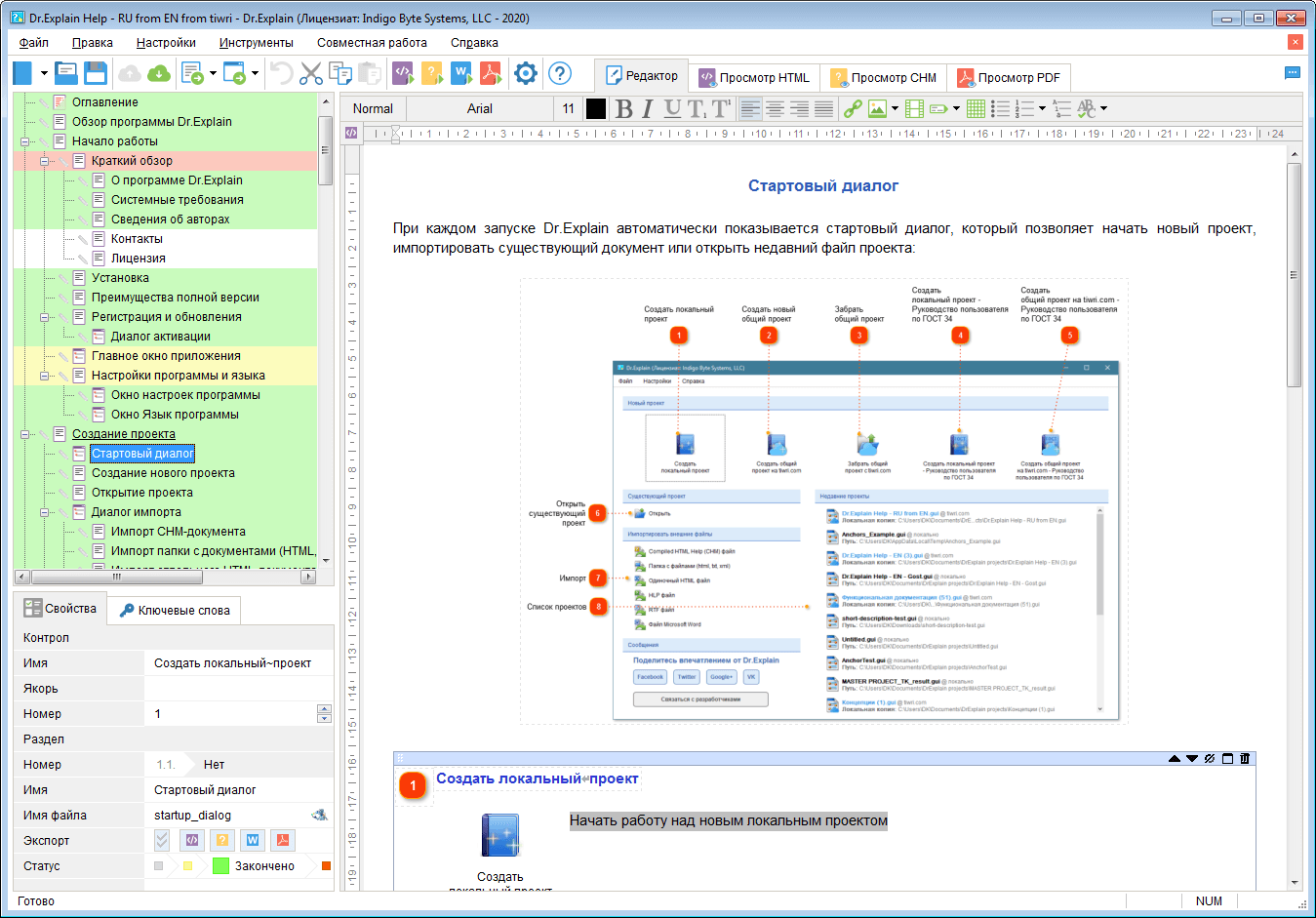Toggle HTML export in the Экспорт row

192,840
